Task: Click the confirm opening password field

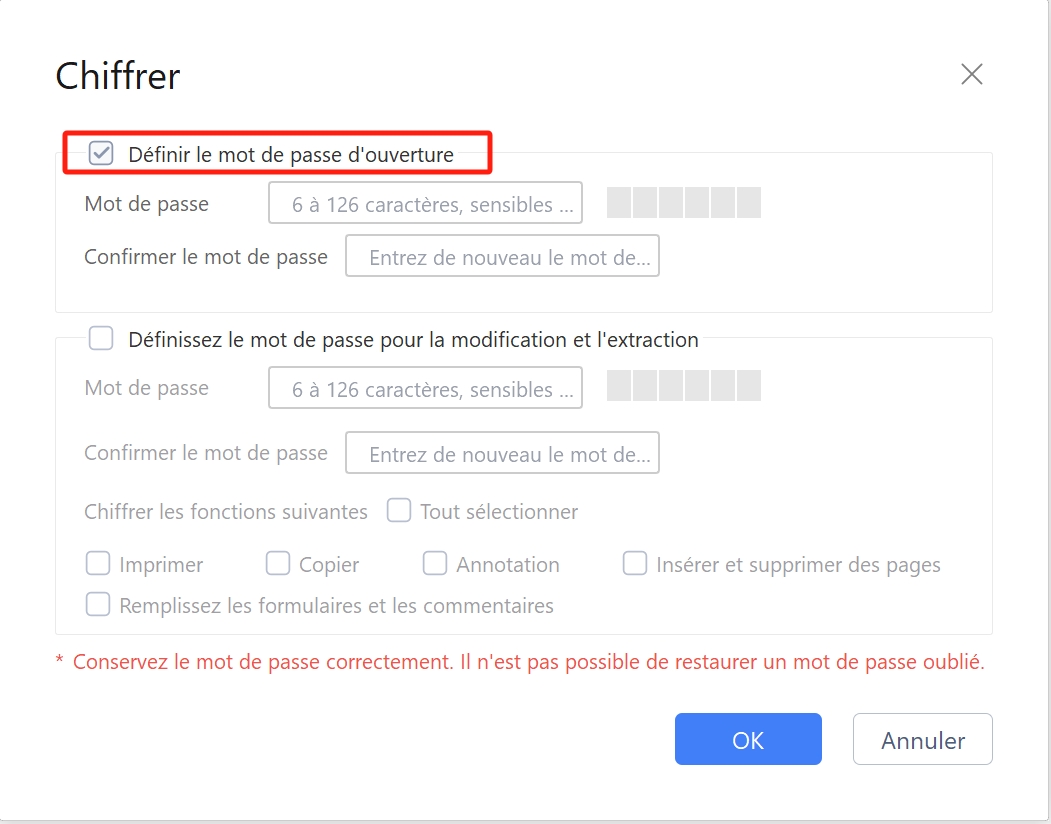Action: (x=502, y=256)
